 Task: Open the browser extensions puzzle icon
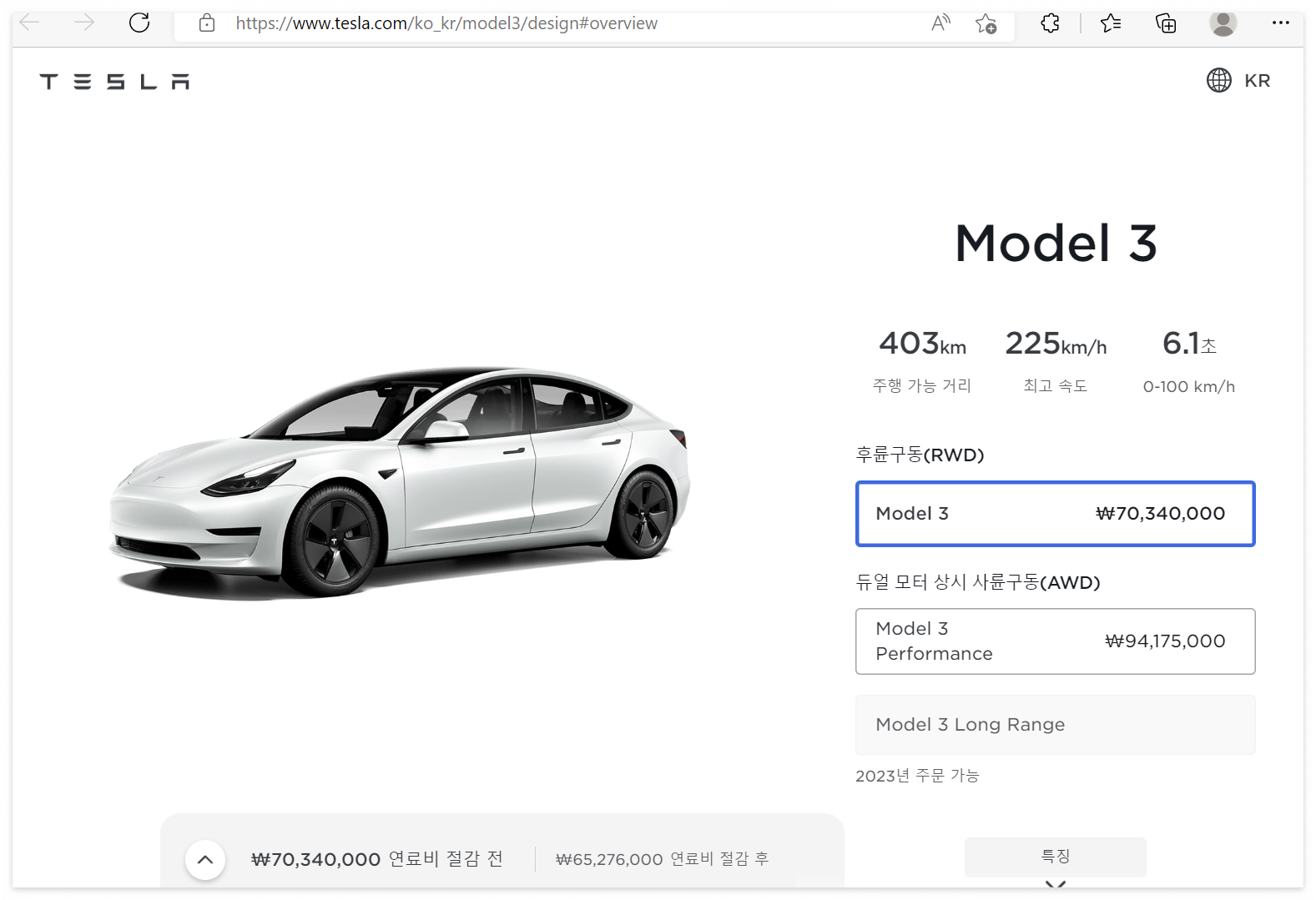click(1051, 23)
